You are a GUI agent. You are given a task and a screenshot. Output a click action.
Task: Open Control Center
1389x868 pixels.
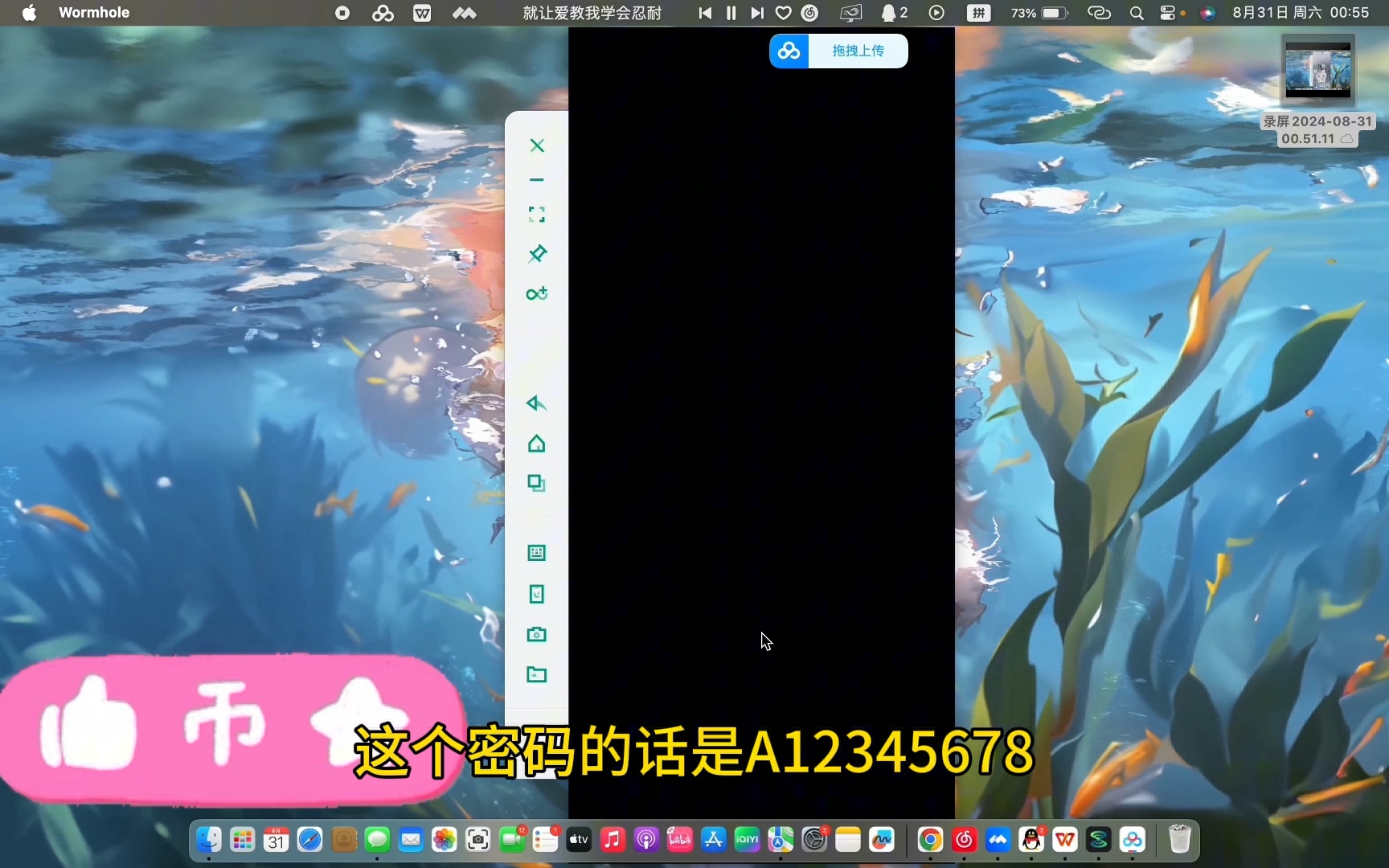(x=1169, y=13)
